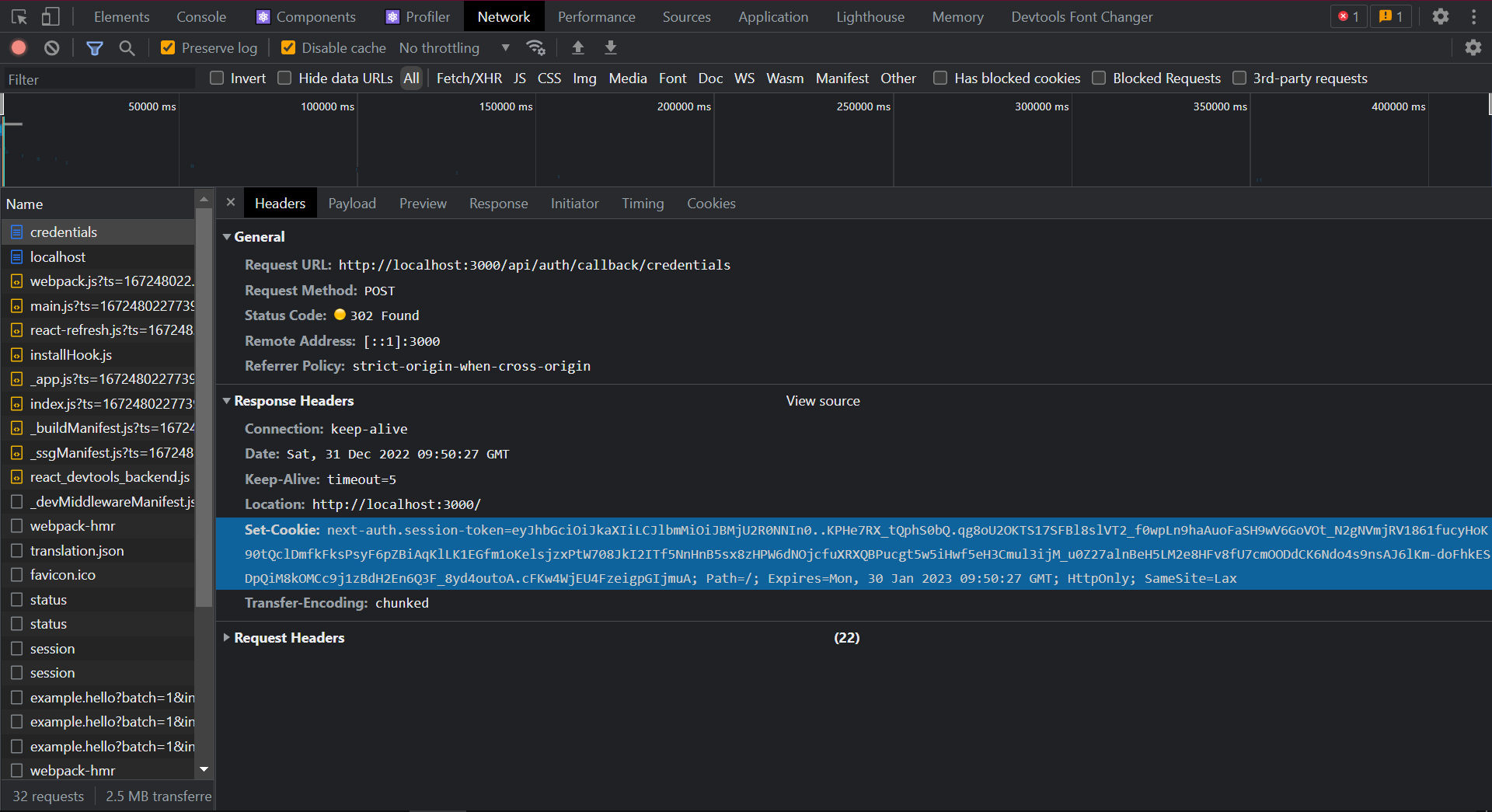This screenshot has width=1492, height=812.
Task: Open the Payload tab
Action: click(351, 204)
